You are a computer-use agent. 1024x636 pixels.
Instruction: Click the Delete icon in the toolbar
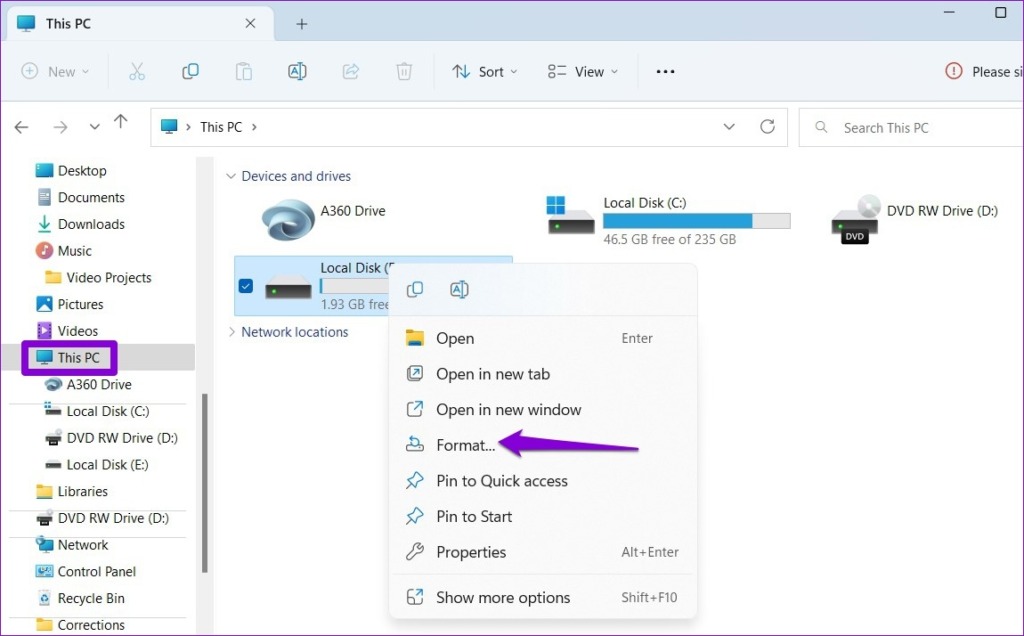pyautogui.click(x=403, y=71)
